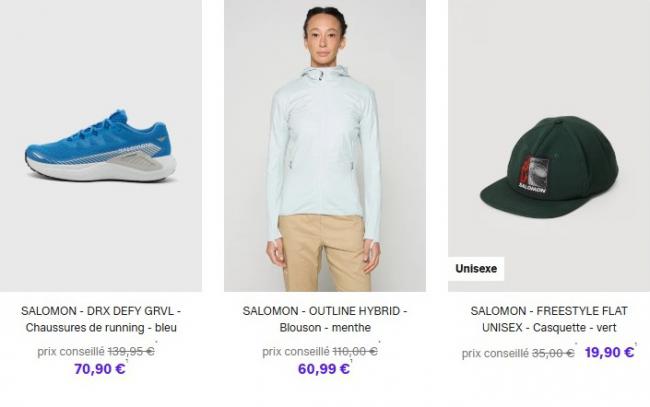Click the crossed-out 35,00 € price

(553, 353)
